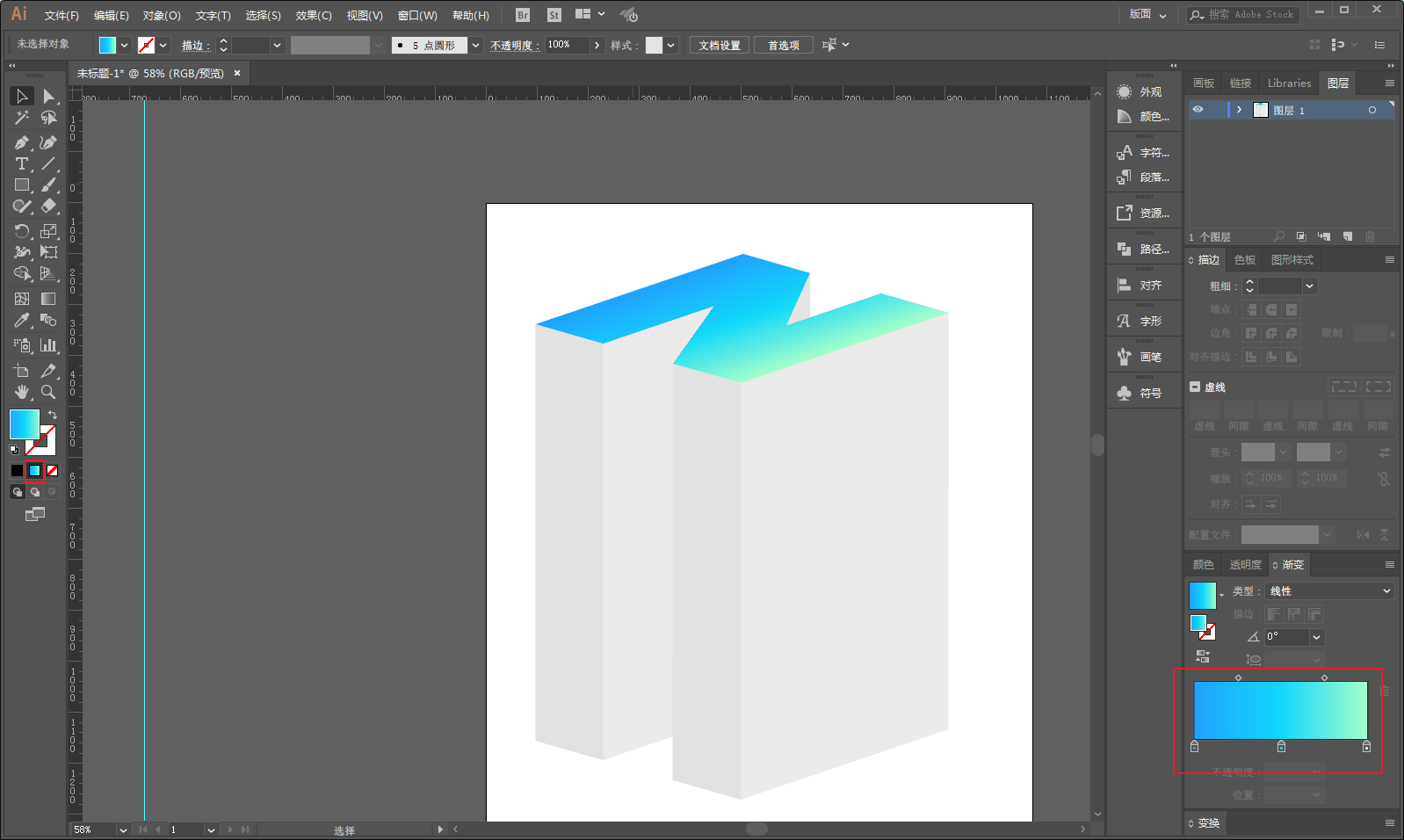1404x840 pixels.
Task: Select the Mesh tool
Action: 22,299
